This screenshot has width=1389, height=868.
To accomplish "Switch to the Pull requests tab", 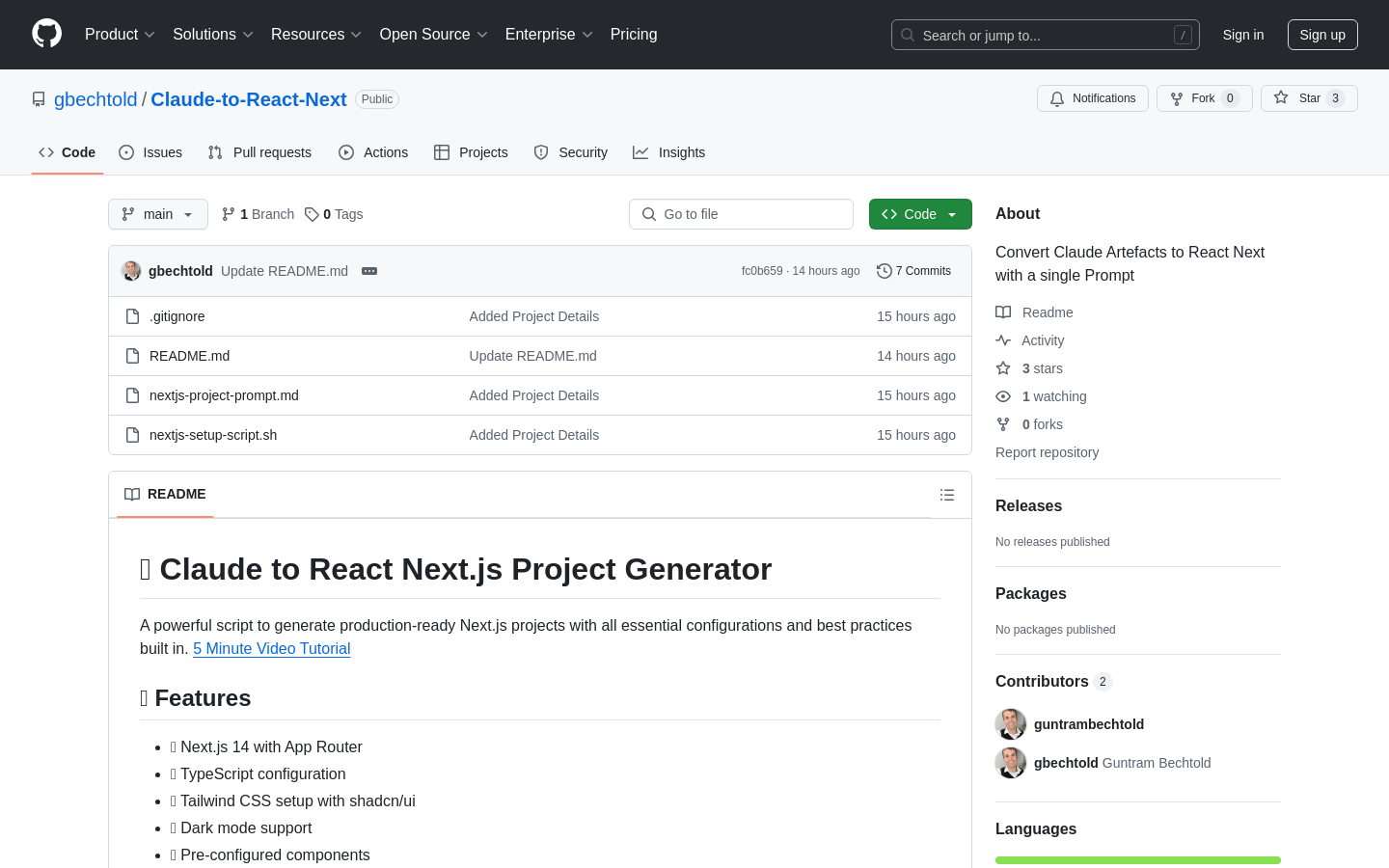I will point(259,152).
